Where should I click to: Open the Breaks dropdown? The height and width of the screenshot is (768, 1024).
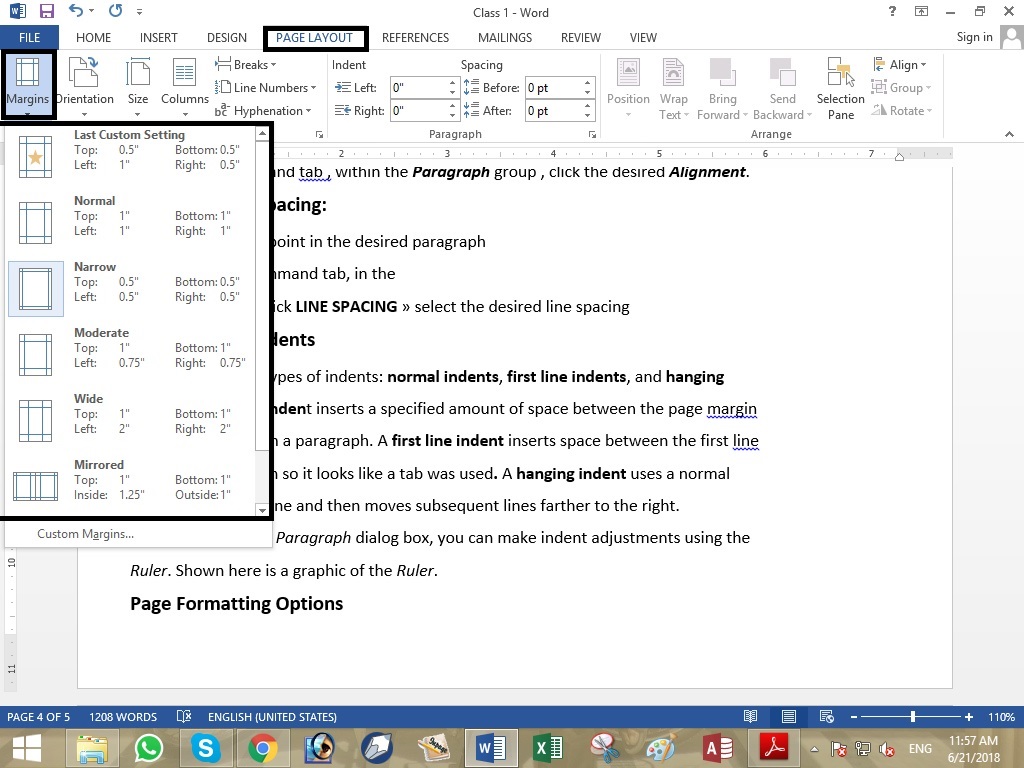click(x=247, y=64)
